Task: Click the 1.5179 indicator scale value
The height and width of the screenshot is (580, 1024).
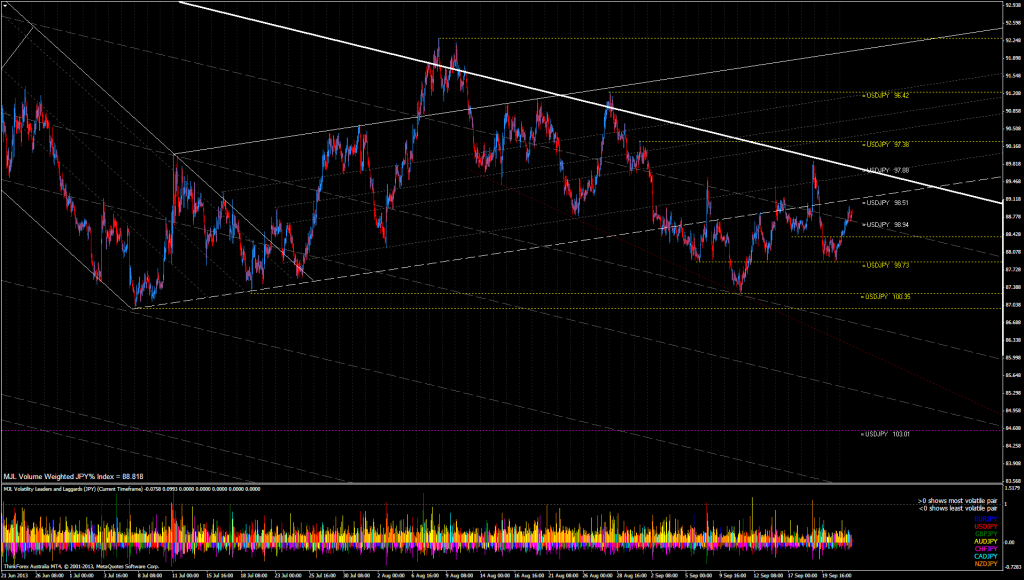Action: pos(1013,488)
